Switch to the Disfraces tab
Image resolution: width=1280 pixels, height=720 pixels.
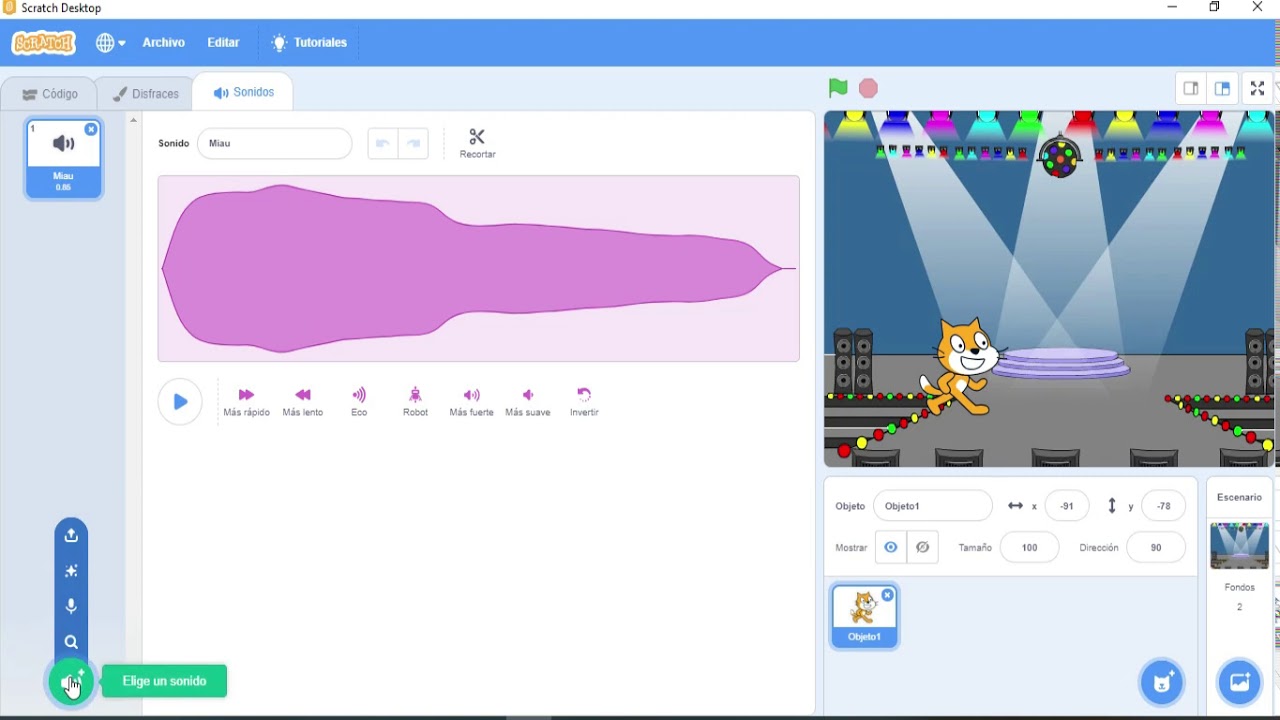[x=146, y=94]
